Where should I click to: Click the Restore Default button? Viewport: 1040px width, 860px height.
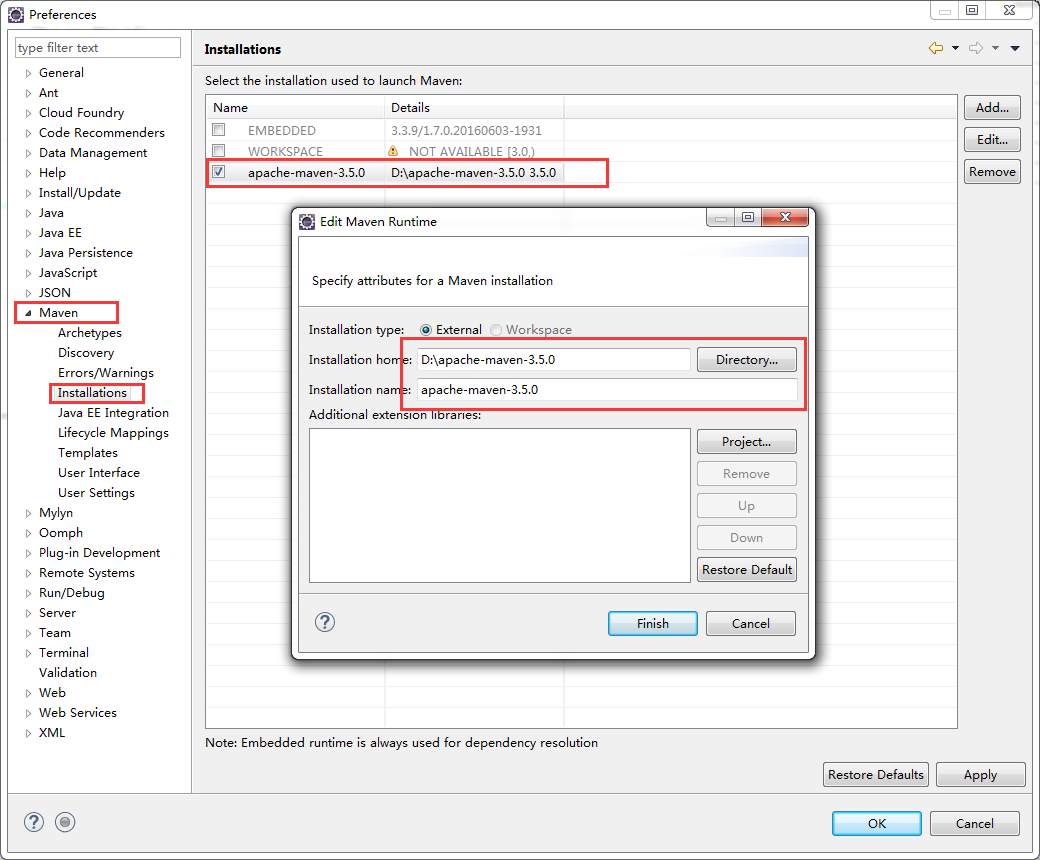click(747, 570)
